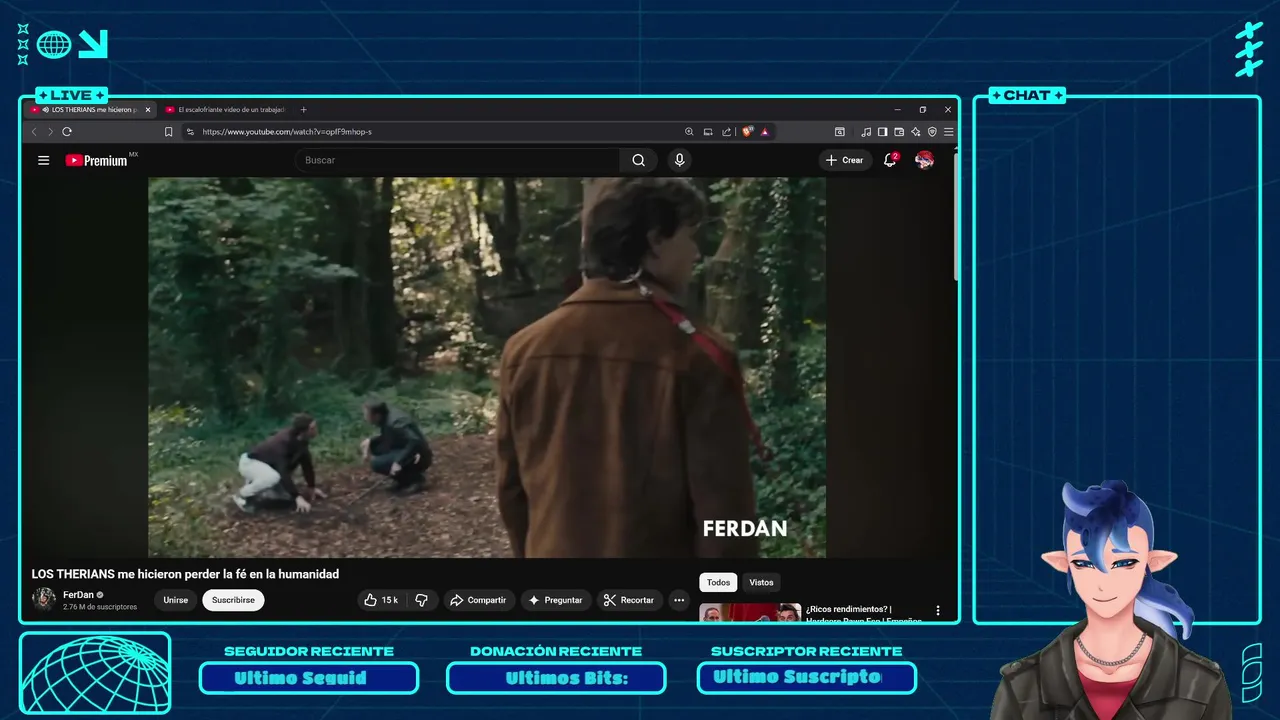Click the Suscribirse button
Screen dimensions: 1280x720
233,600
